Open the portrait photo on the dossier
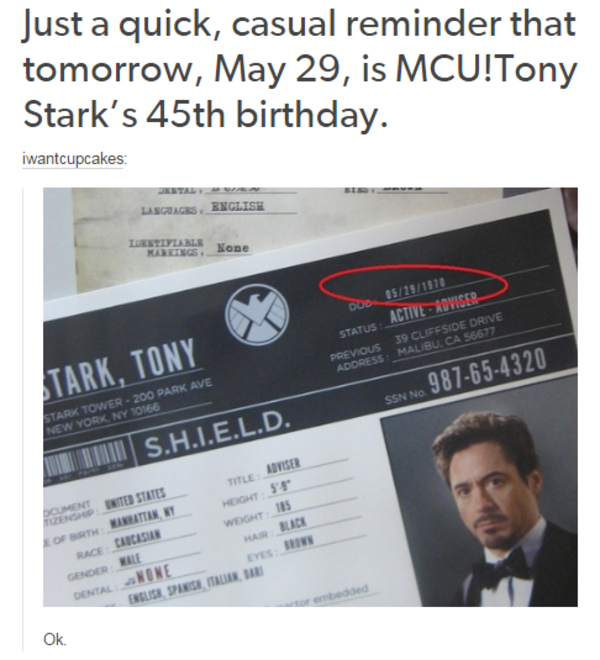 tap(479, 511)
